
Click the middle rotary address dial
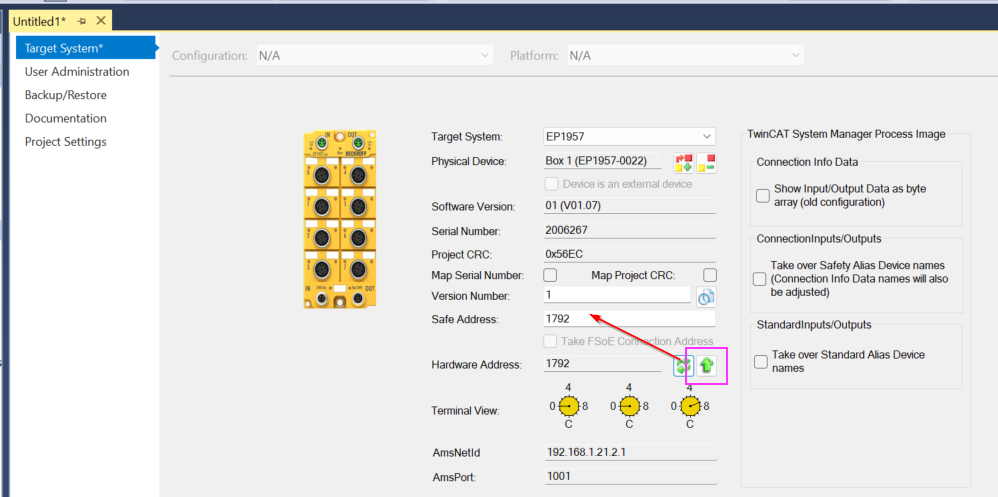[x=629, y=405]
